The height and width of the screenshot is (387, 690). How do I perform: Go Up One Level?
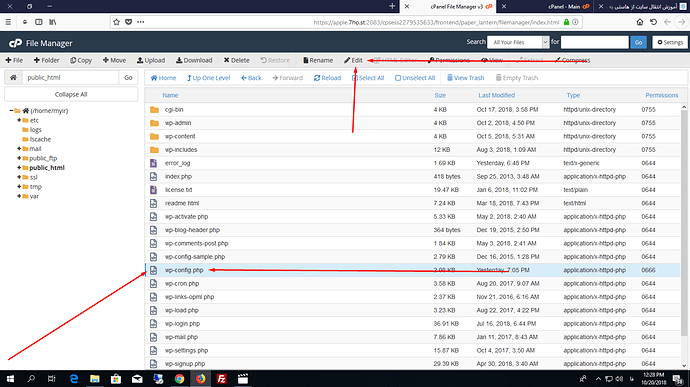209,78
